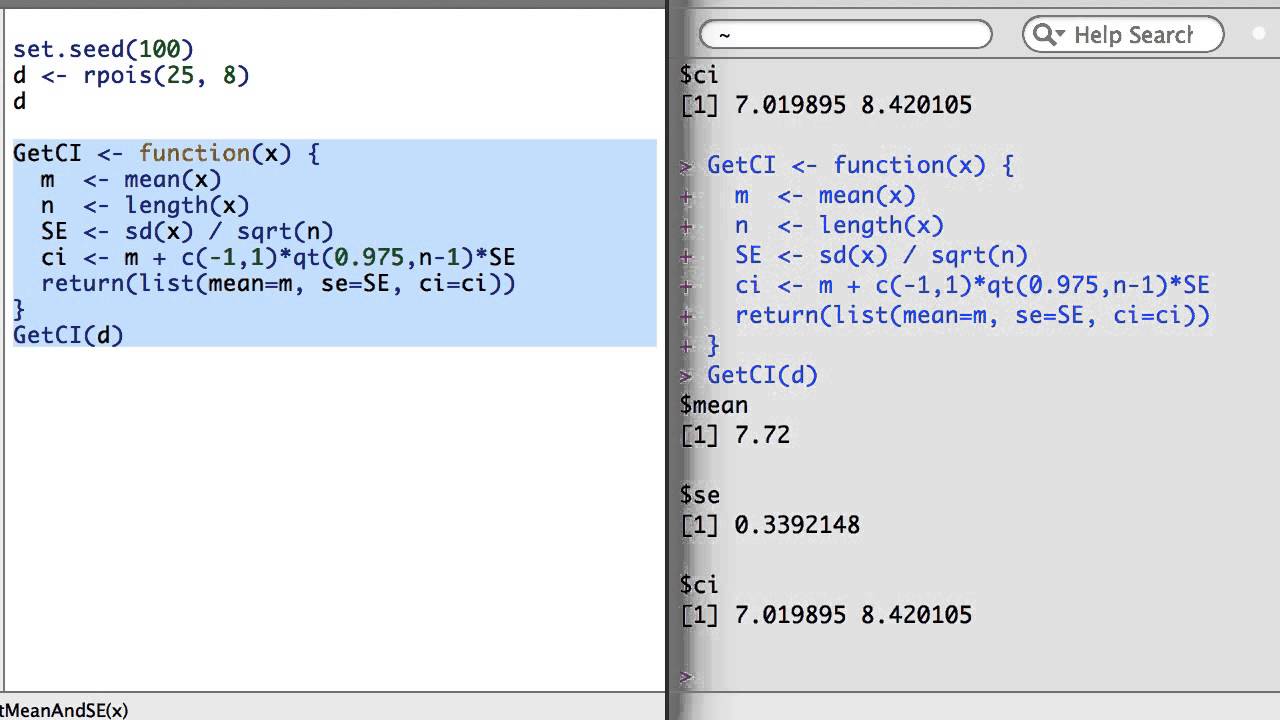
Task: Click the $mean label in console output
Action: (713, 405)
